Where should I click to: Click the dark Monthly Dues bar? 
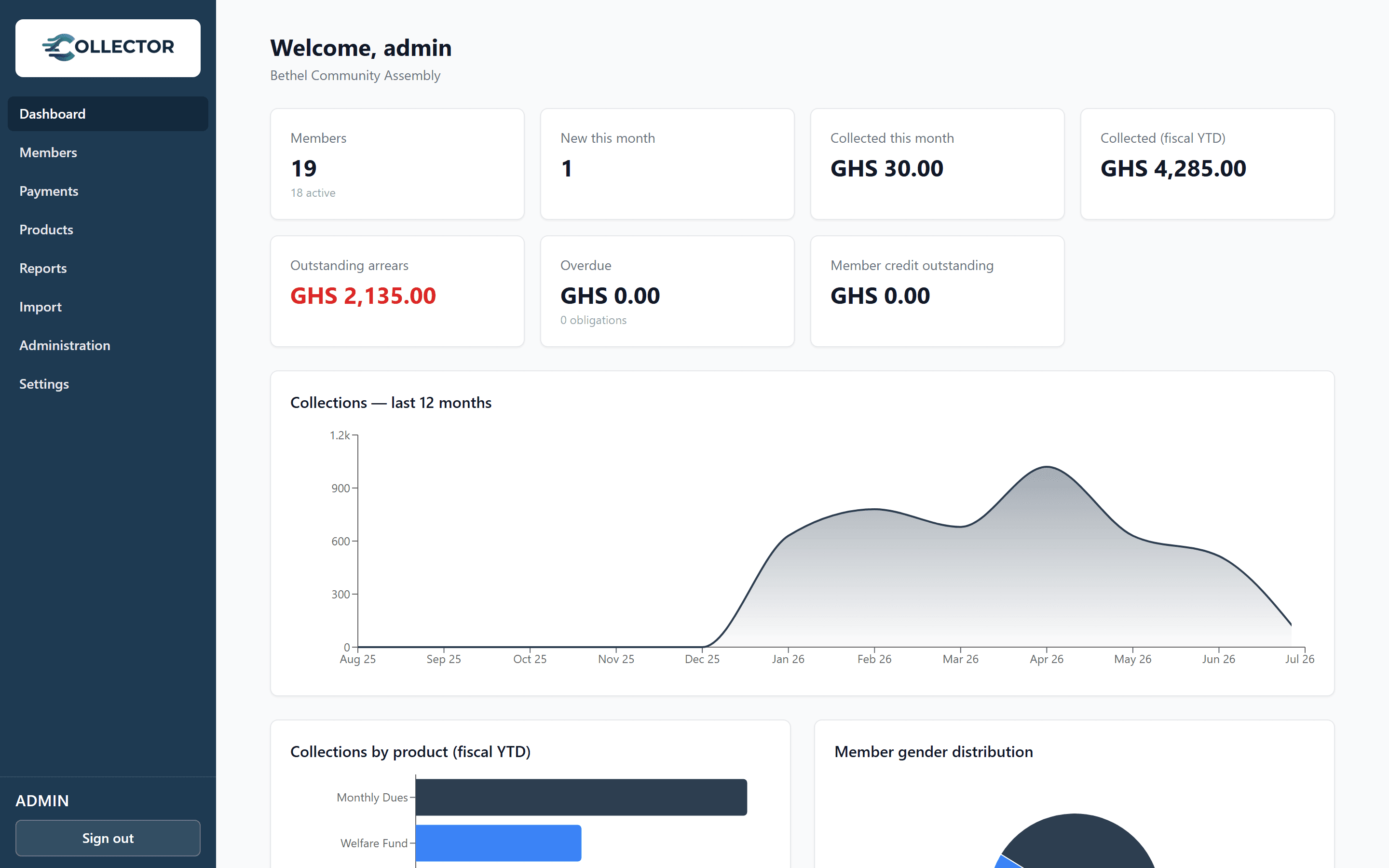pos(581,797)
